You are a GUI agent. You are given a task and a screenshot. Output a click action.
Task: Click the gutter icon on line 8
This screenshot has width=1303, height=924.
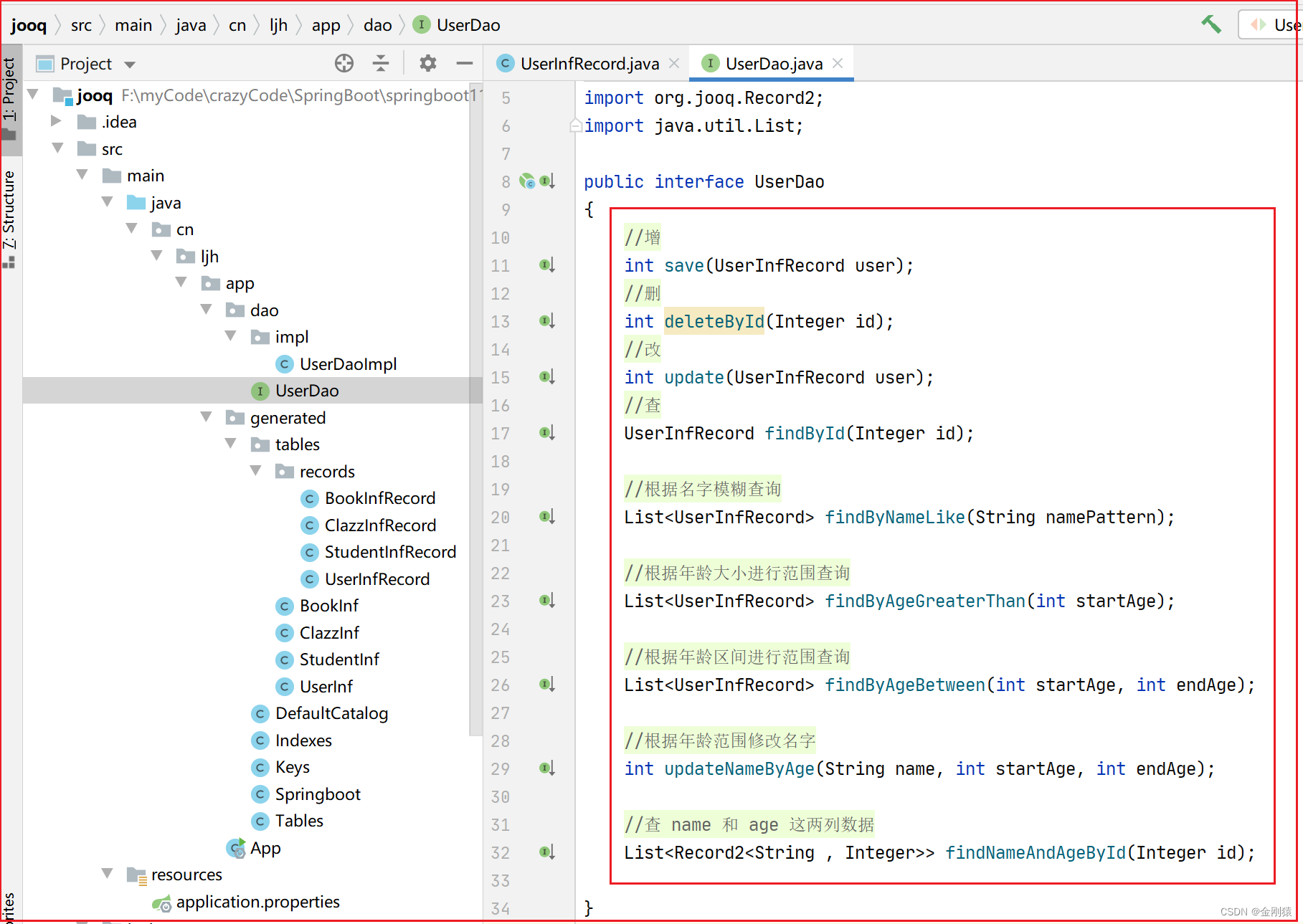tap(527, 181)
